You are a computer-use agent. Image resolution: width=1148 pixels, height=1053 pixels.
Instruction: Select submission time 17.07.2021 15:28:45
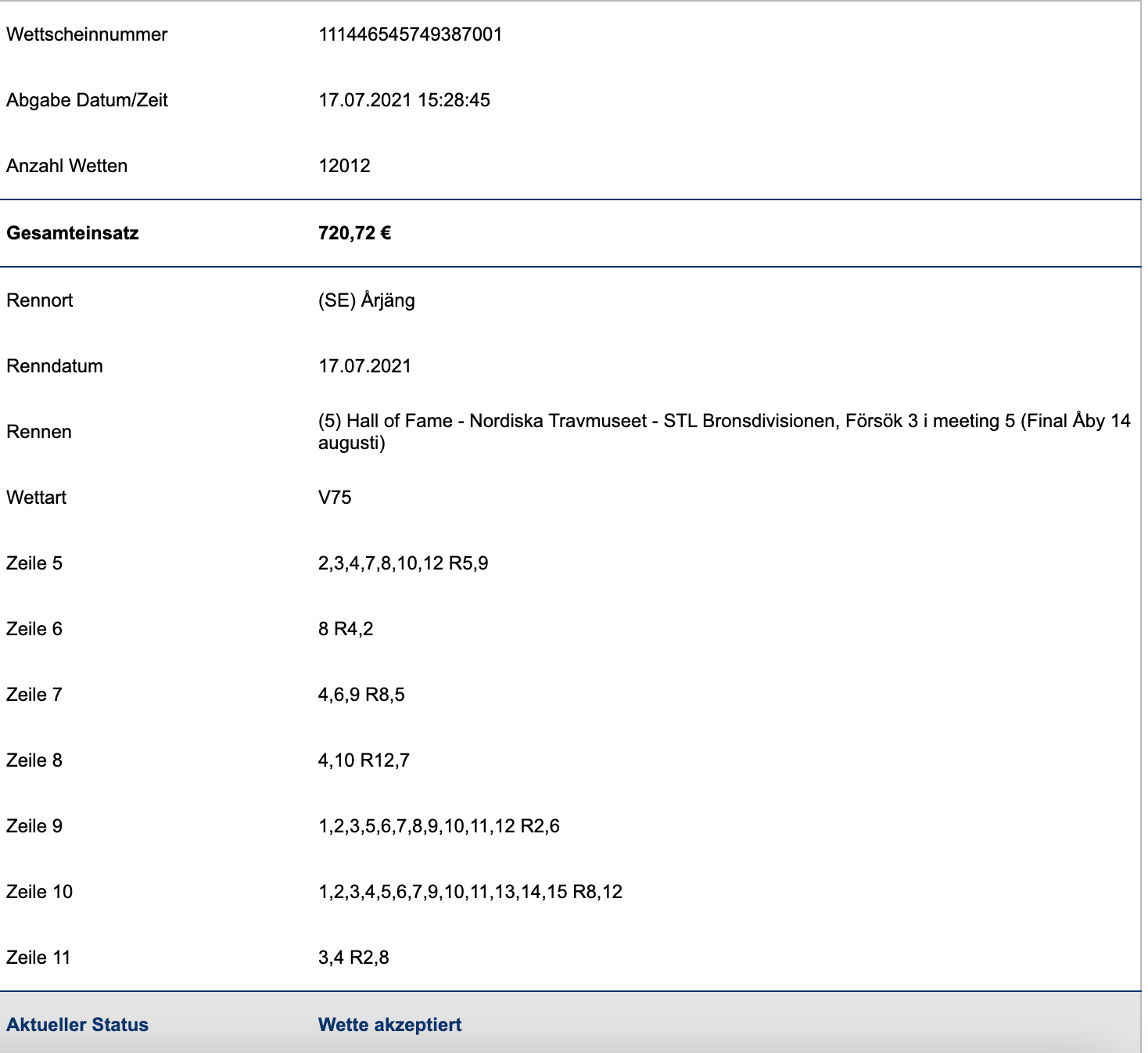pyautogui.click(x=404, y=100)
